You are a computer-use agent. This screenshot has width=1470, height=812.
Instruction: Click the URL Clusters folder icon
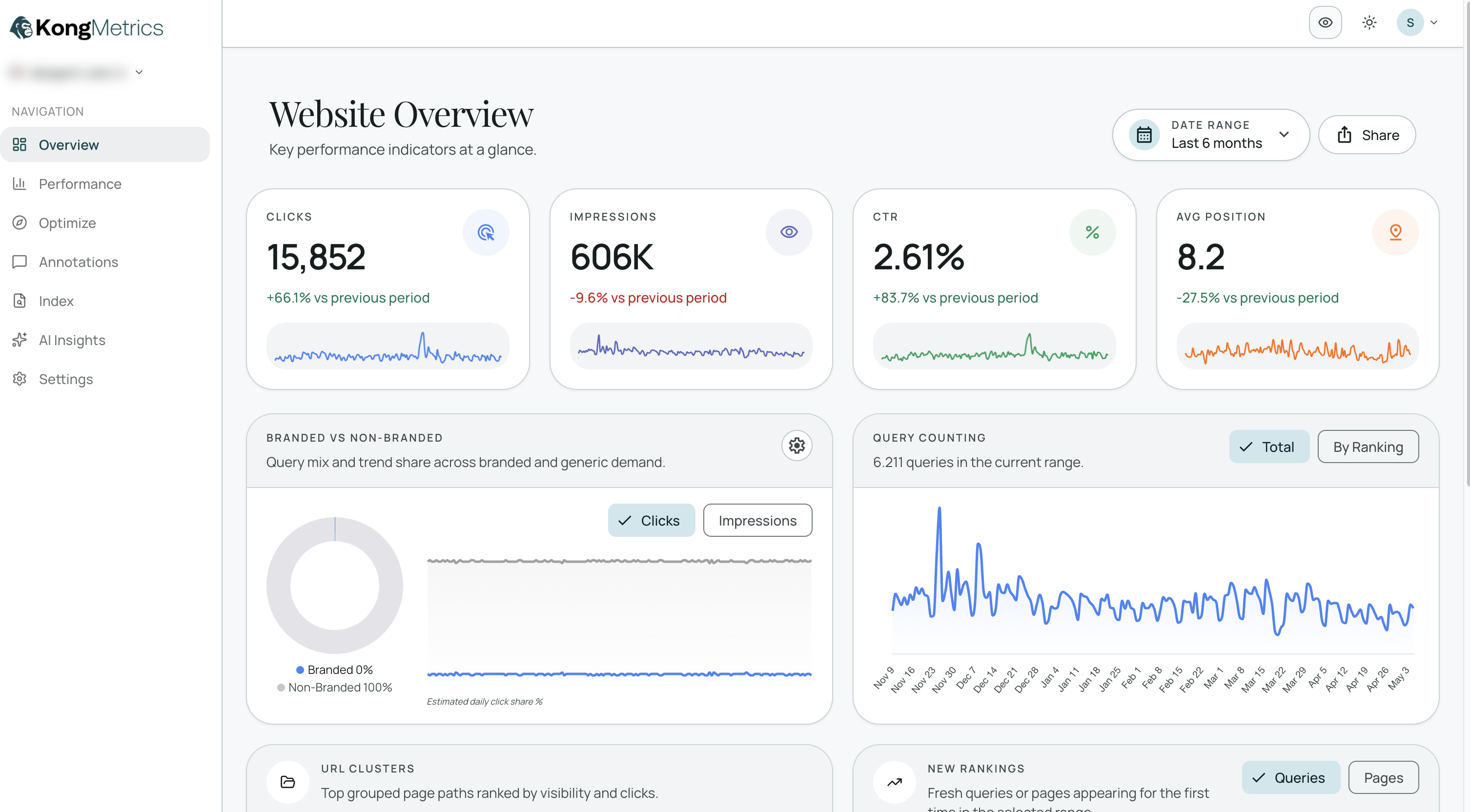coord(287,782)
